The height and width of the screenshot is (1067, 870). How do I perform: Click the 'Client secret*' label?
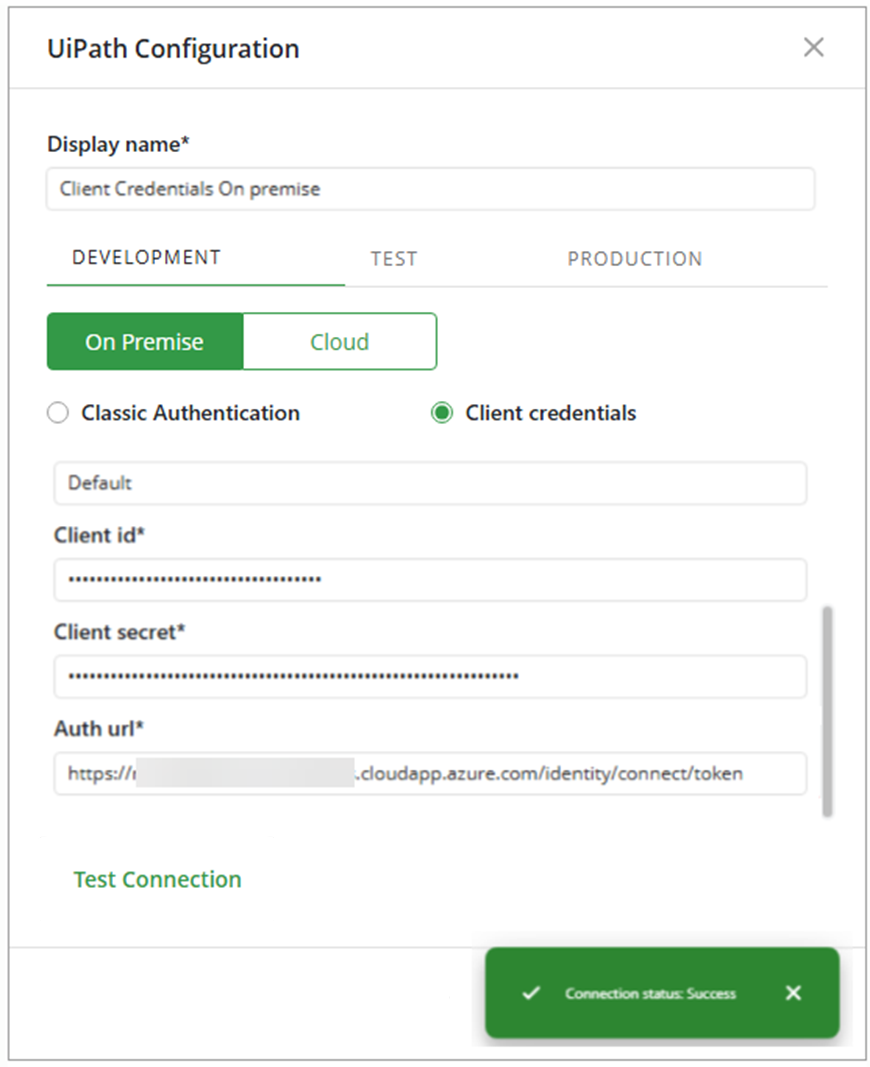120,632
